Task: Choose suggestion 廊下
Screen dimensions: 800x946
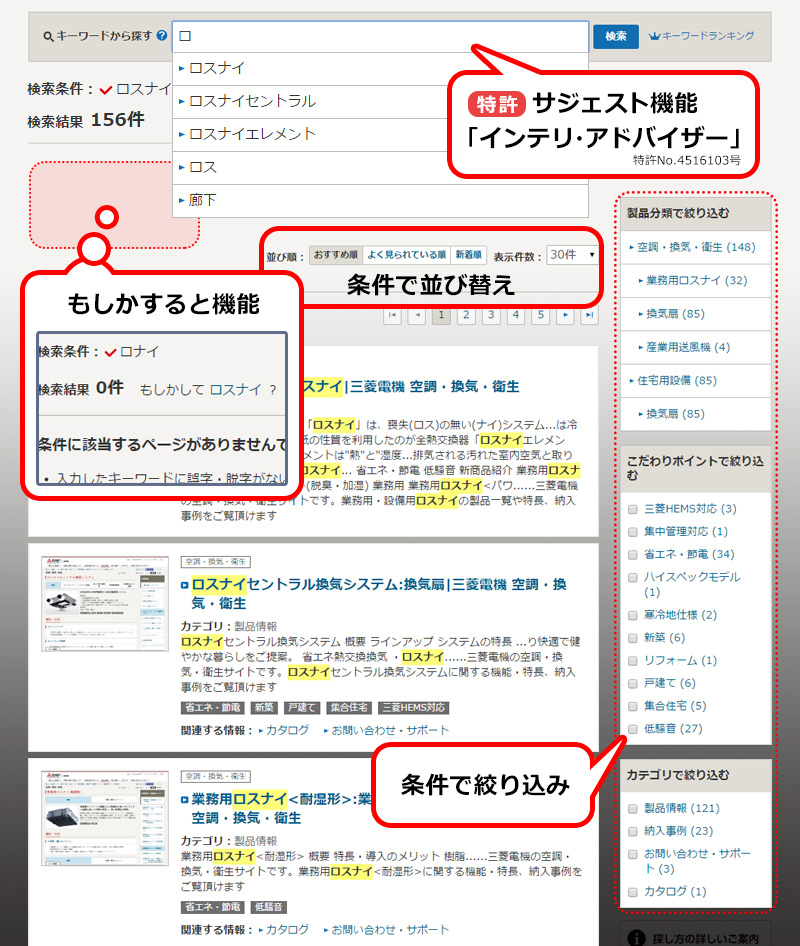Action: pyautogui.click(x=380, y=200)
